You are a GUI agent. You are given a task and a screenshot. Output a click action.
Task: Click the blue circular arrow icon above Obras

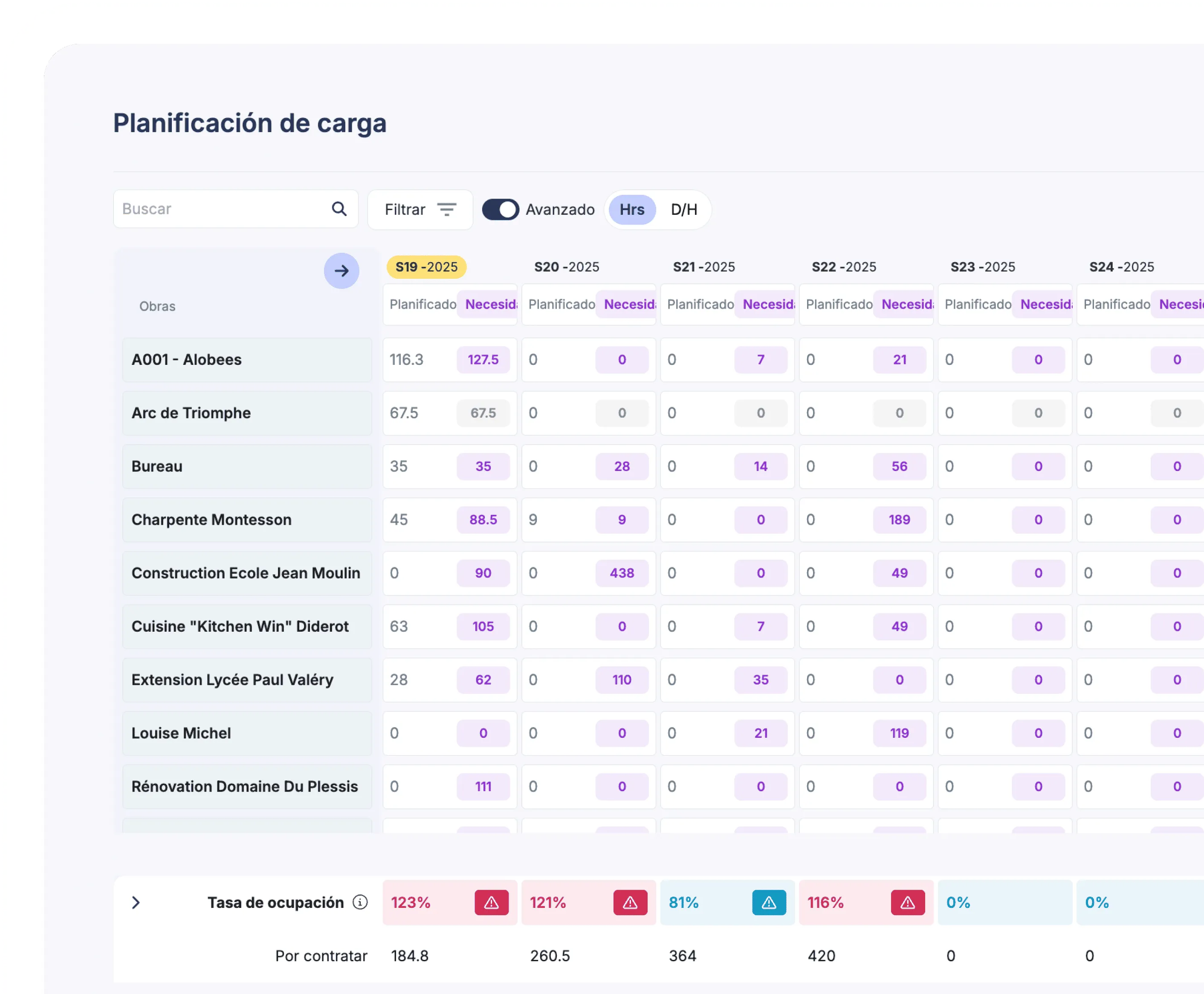pyautogui.click(x=342, y=271)
